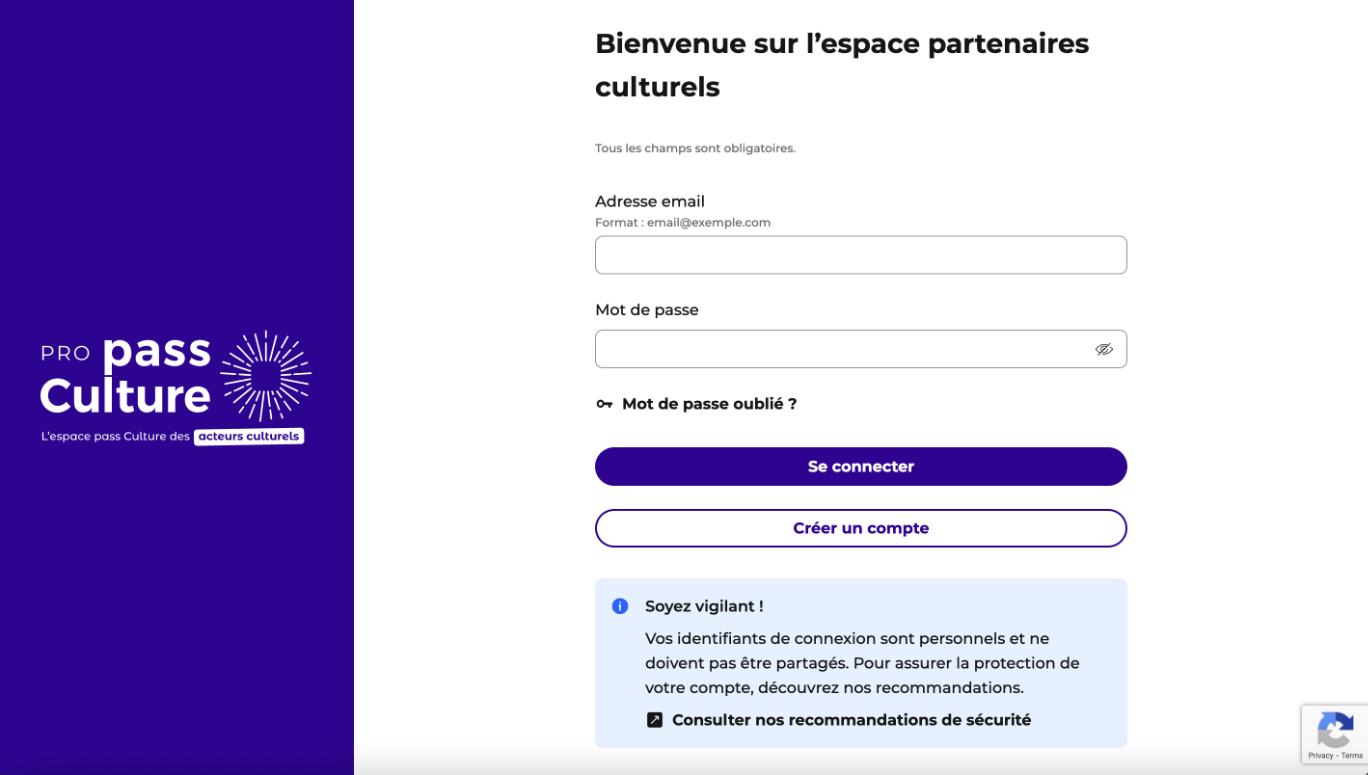Click the reCAPTCHA logo badge

1335,730
